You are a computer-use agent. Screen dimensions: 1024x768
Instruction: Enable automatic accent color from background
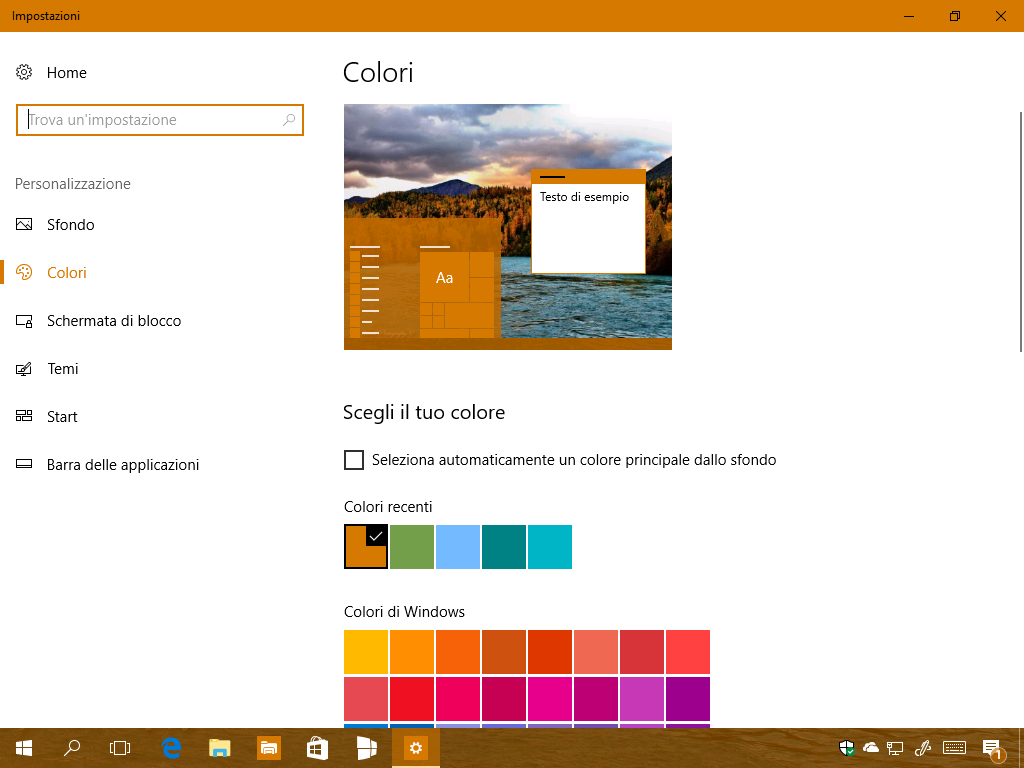[x=354, y=460]
